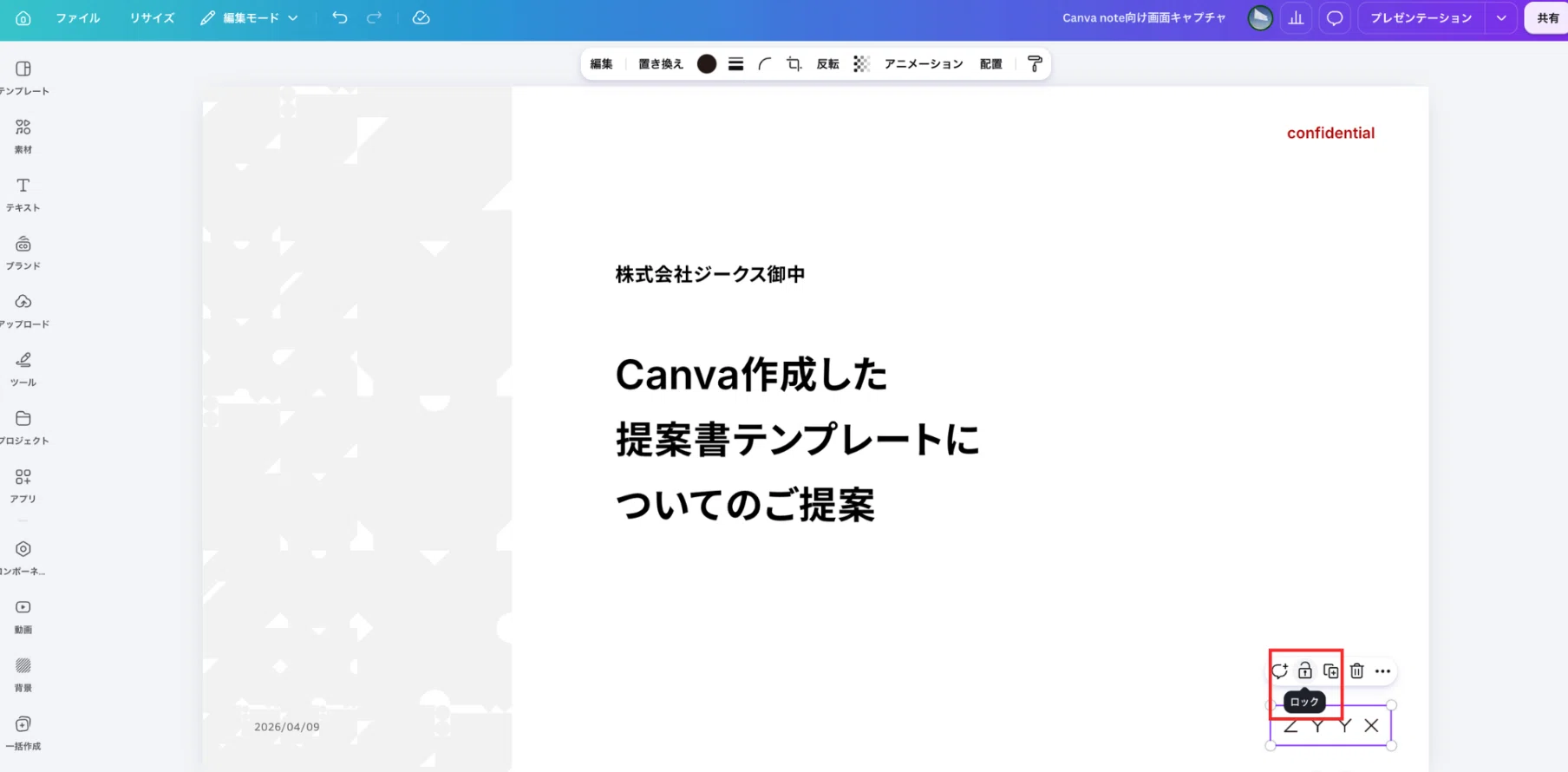
Task: Delete the selected element with trash icon
Action: click(1356, 671)
